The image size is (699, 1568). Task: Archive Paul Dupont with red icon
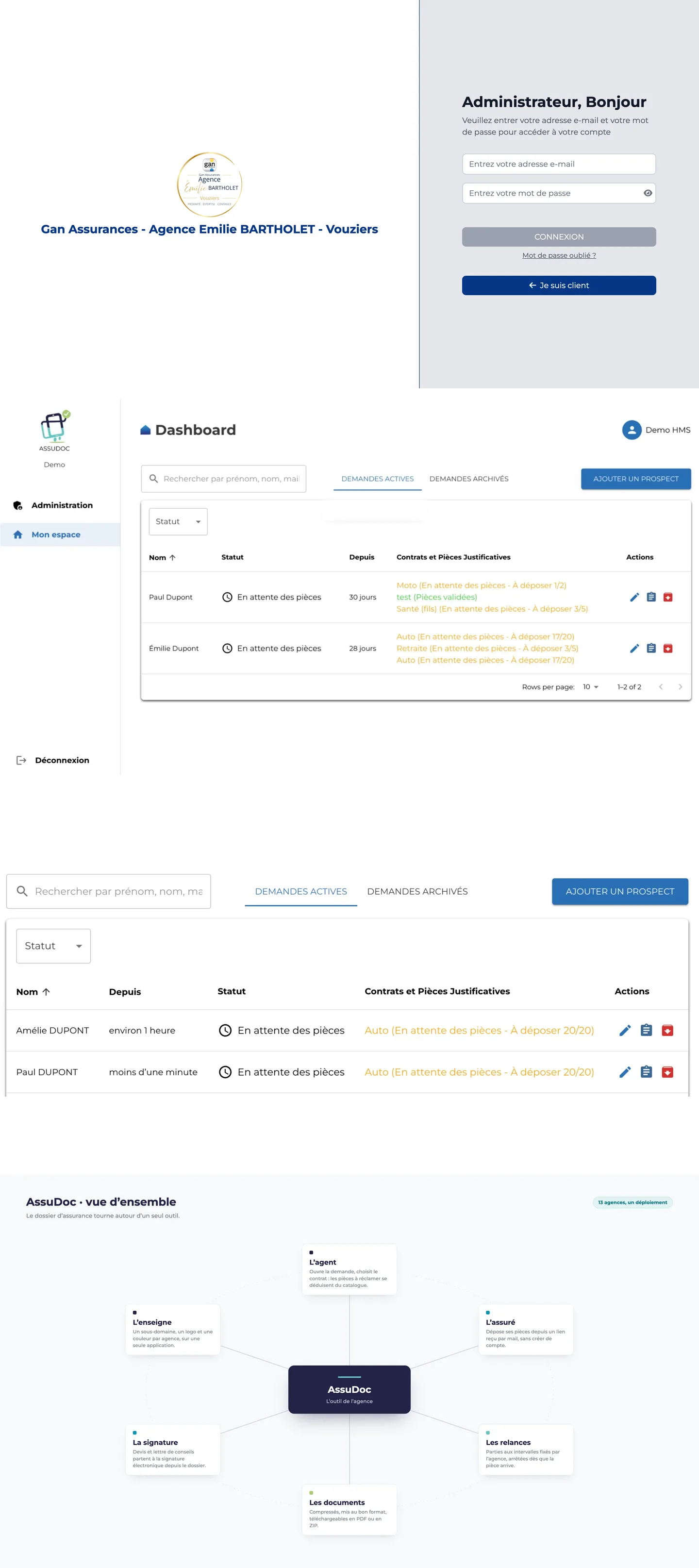[668, 597]
